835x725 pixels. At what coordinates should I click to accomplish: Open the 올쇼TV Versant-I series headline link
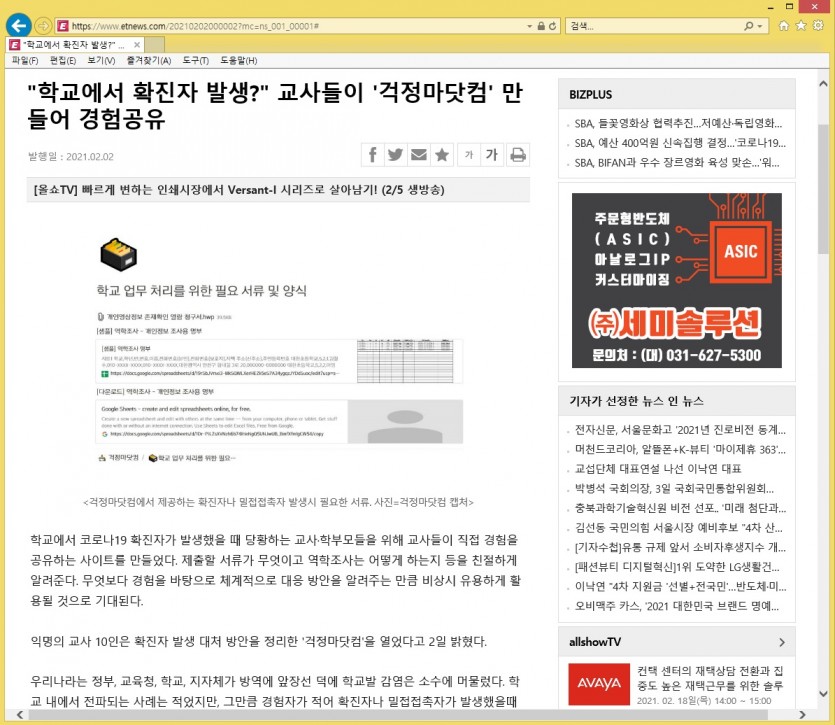point(238,189)
